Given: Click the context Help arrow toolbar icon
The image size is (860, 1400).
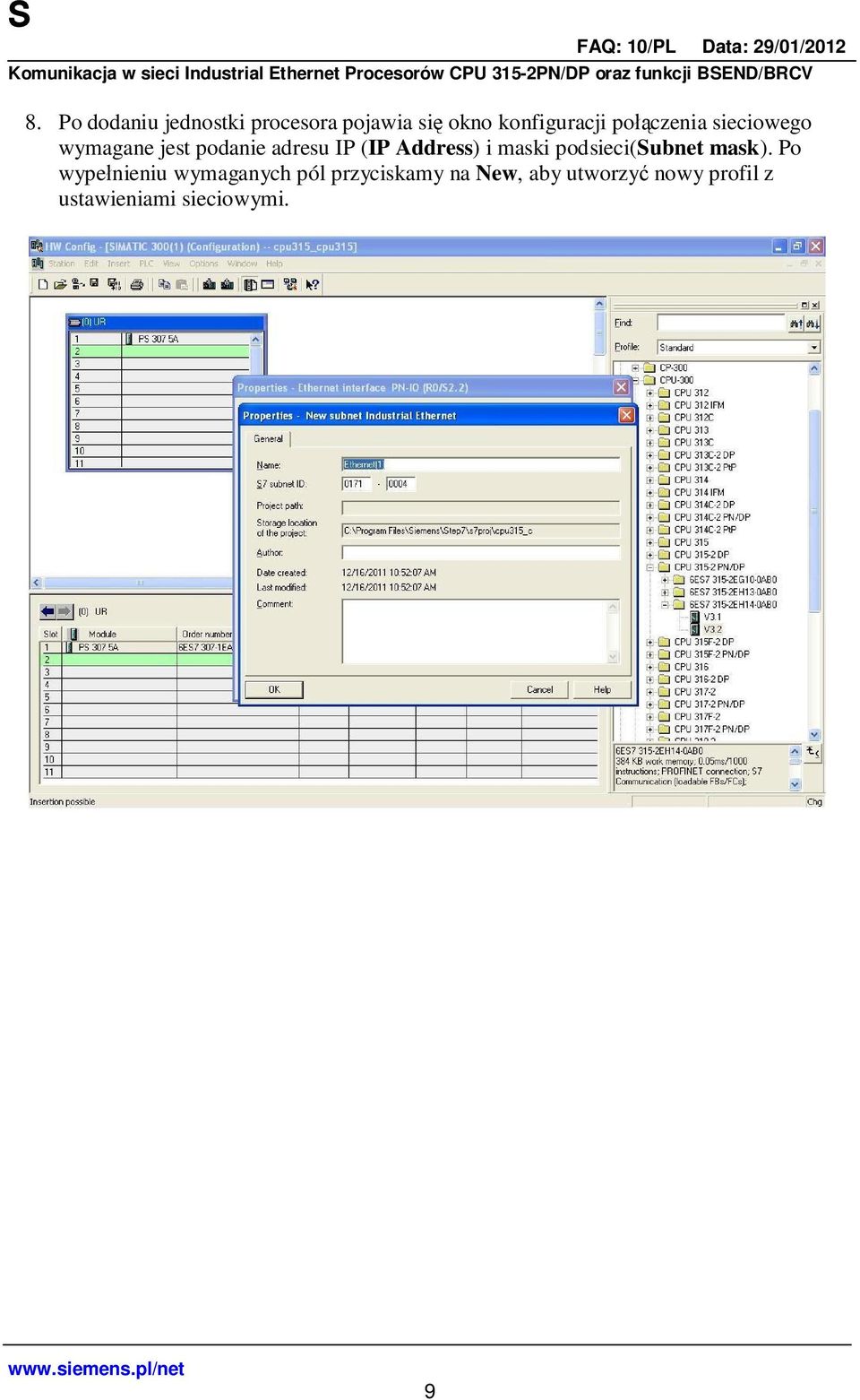Looking at the screenshot, I should pos(313,284).
